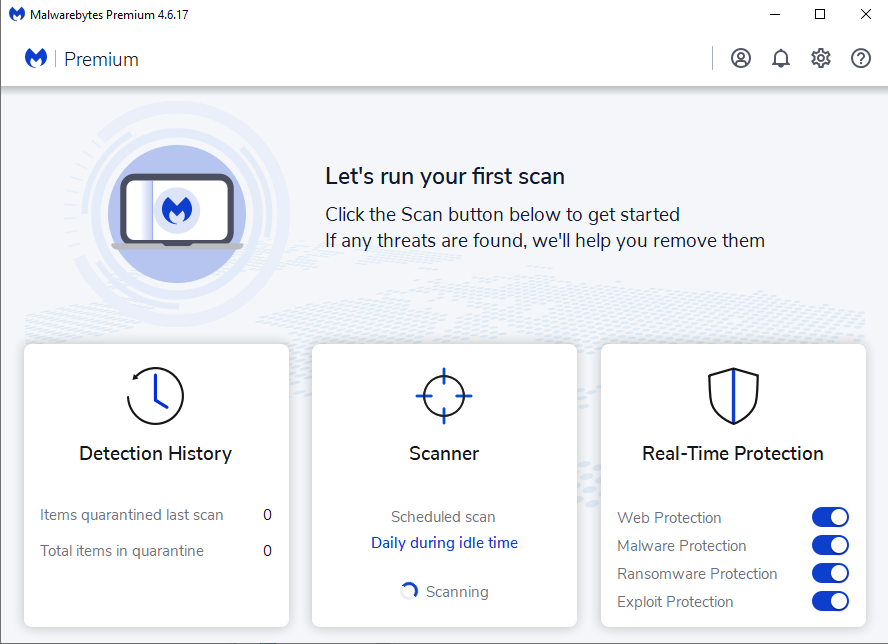
Task: Open the Scanner card heading
Action: click(x=444, y=453)
